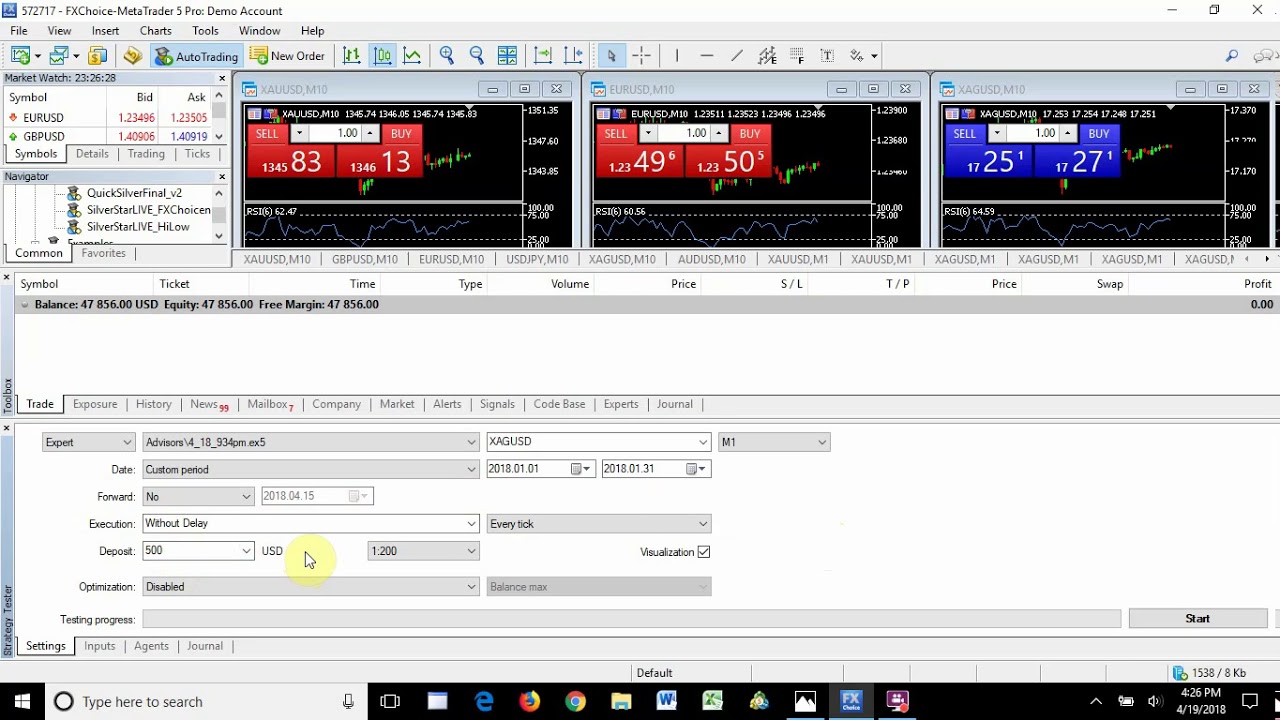
Task: Select the text label tool
Action: 827,56
